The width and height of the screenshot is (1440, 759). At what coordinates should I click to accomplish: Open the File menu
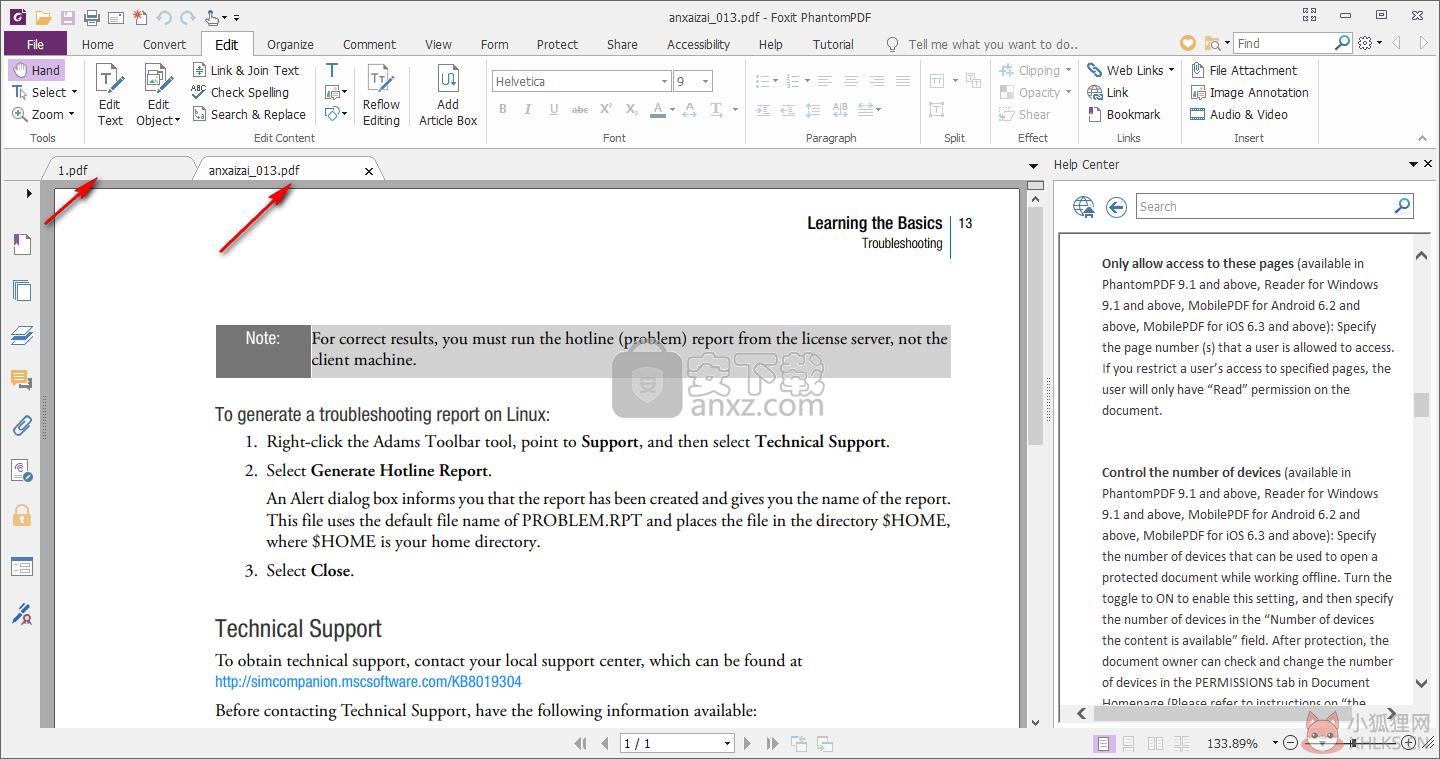pos(35,44)
